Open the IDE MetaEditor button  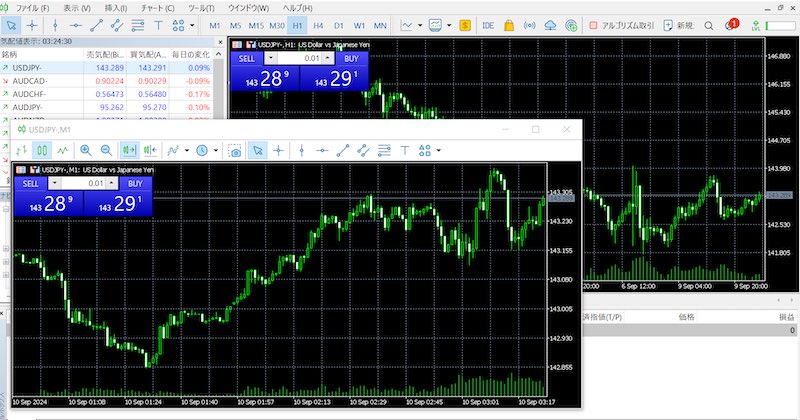488,25
